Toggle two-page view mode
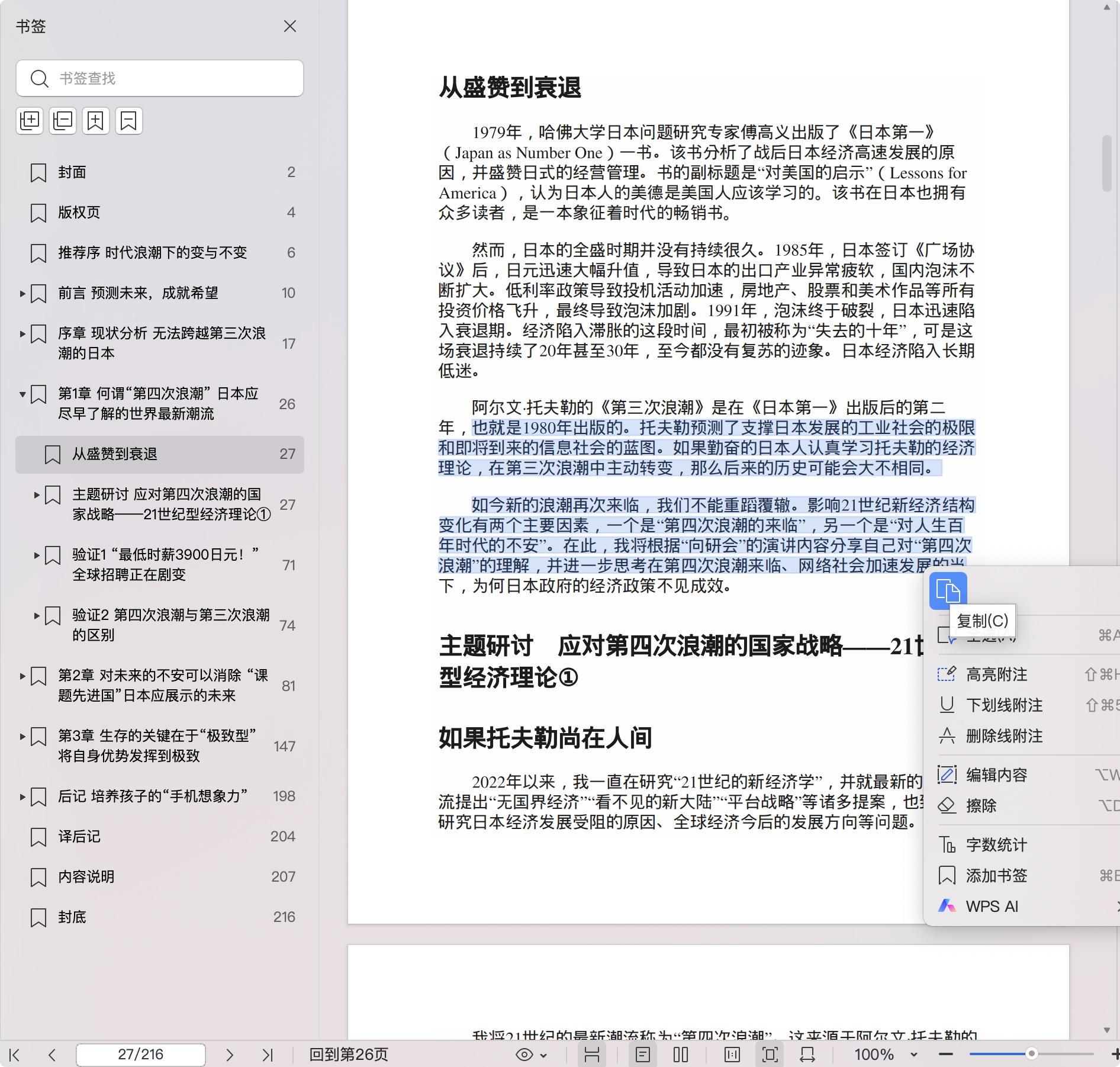Viewport: 1120px width, 1067px height. tap(681, 1055)
